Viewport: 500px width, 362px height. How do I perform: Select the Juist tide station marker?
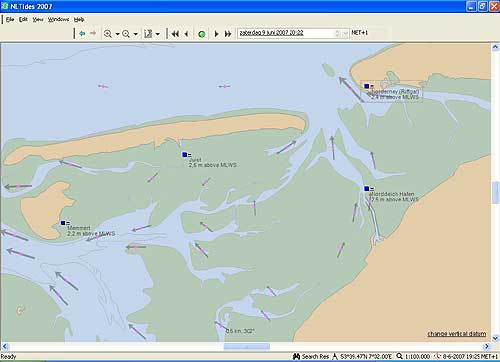[184, 155]
